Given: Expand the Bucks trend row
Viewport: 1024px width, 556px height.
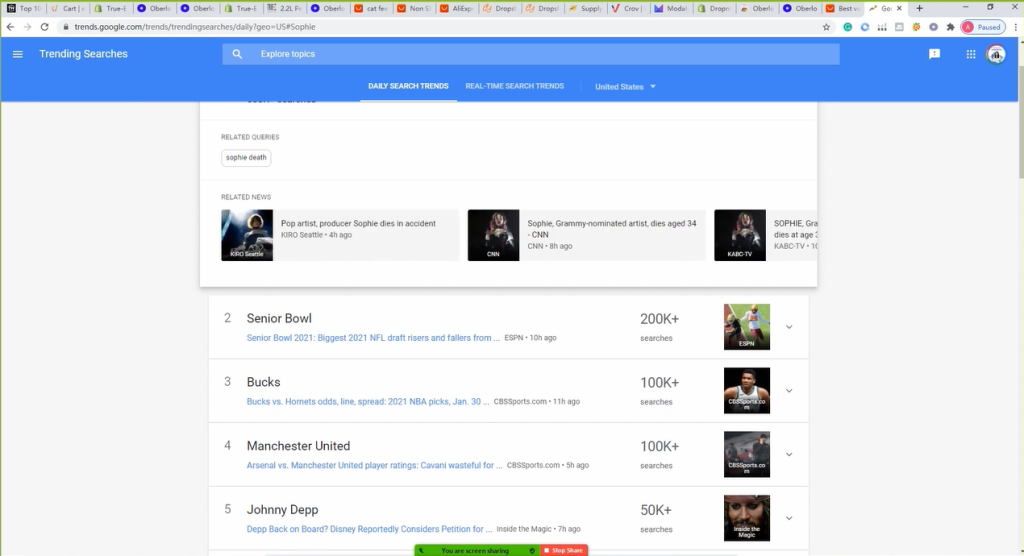Looking at the screenshot, I should pyautogui.click(x=789, y=391).
